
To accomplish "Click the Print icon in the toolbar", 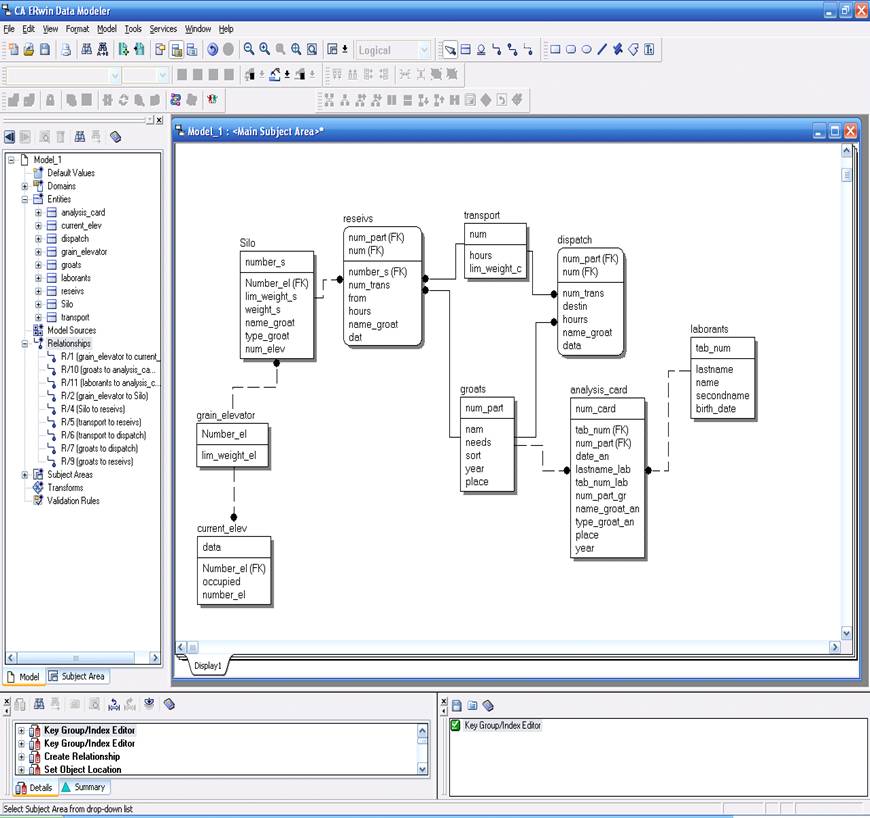I will (x=67, y=49).
